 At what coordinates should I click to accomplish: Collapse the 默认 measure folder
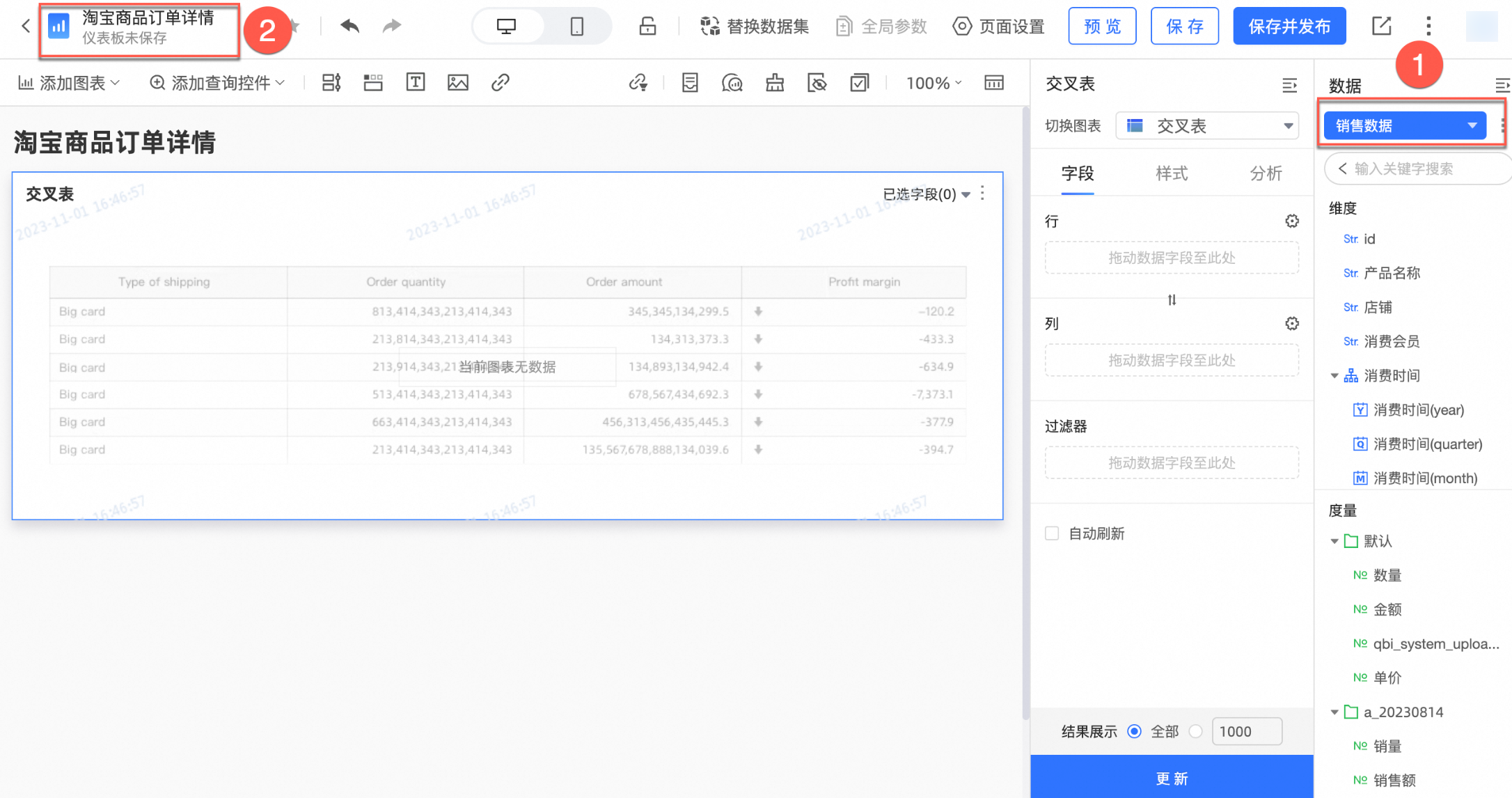pos(1334,541)
